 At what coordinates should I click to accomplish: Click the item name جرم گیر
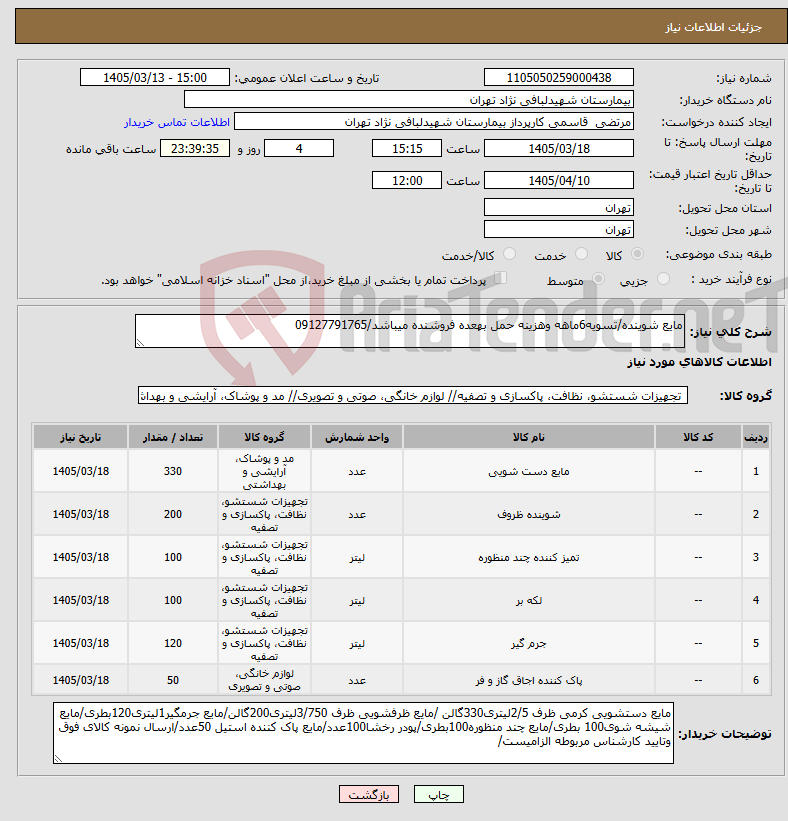(528, 644)
